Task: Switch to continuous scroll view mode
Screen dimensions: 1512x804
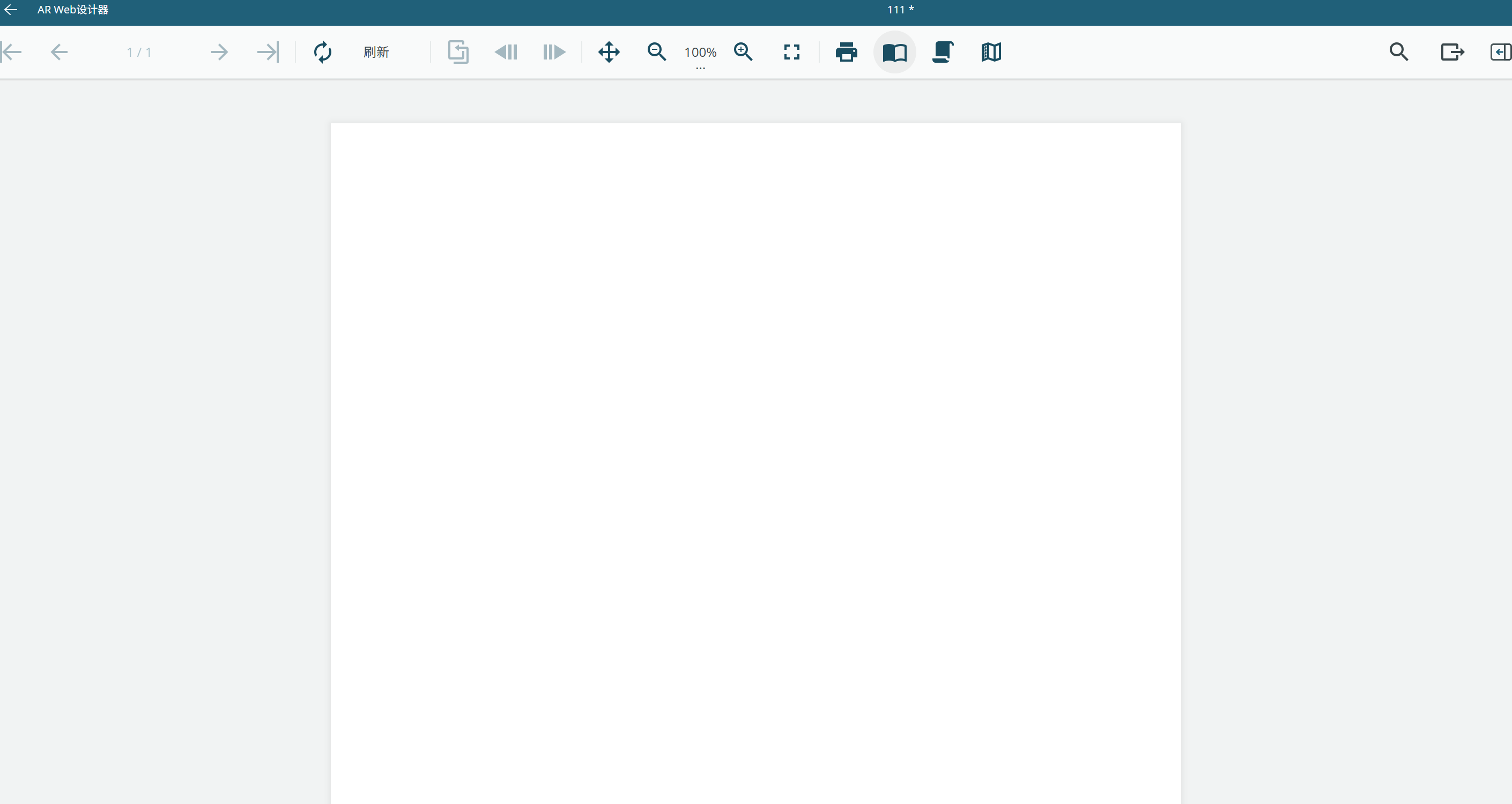Action: [x=943, y=52]
